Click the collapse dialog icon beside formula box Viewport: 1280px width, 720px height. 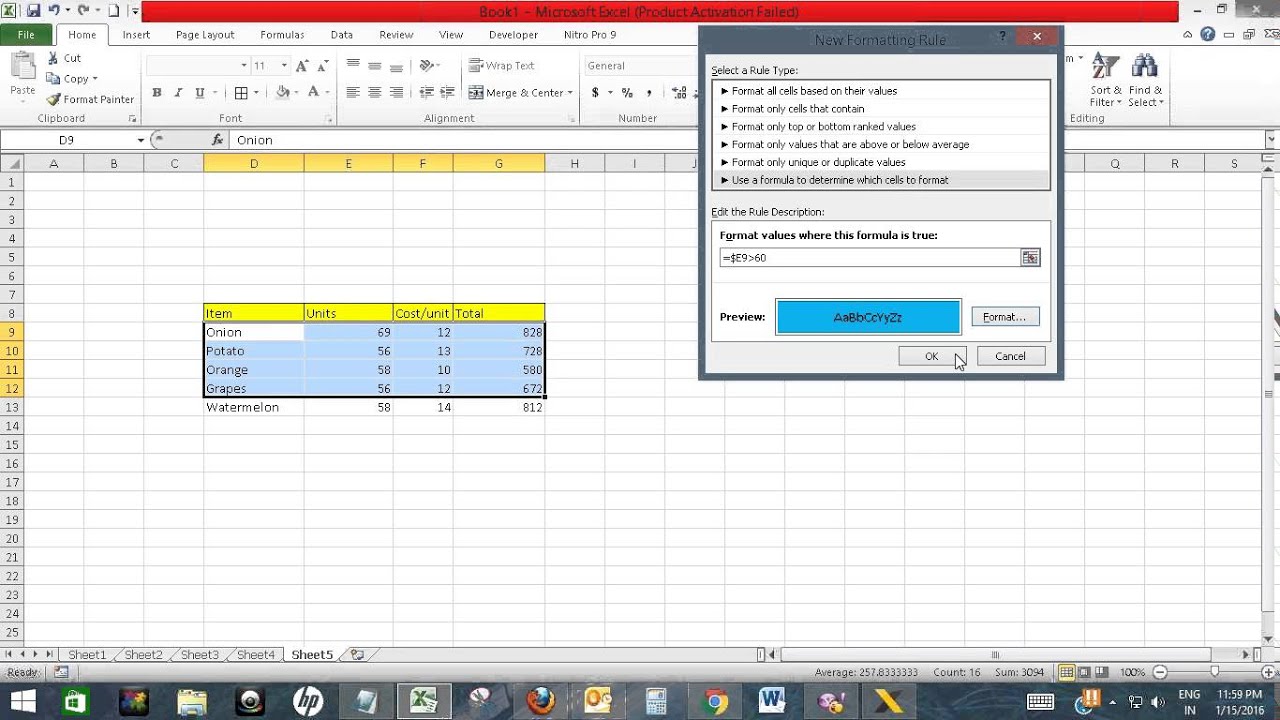click(1030, 258)
